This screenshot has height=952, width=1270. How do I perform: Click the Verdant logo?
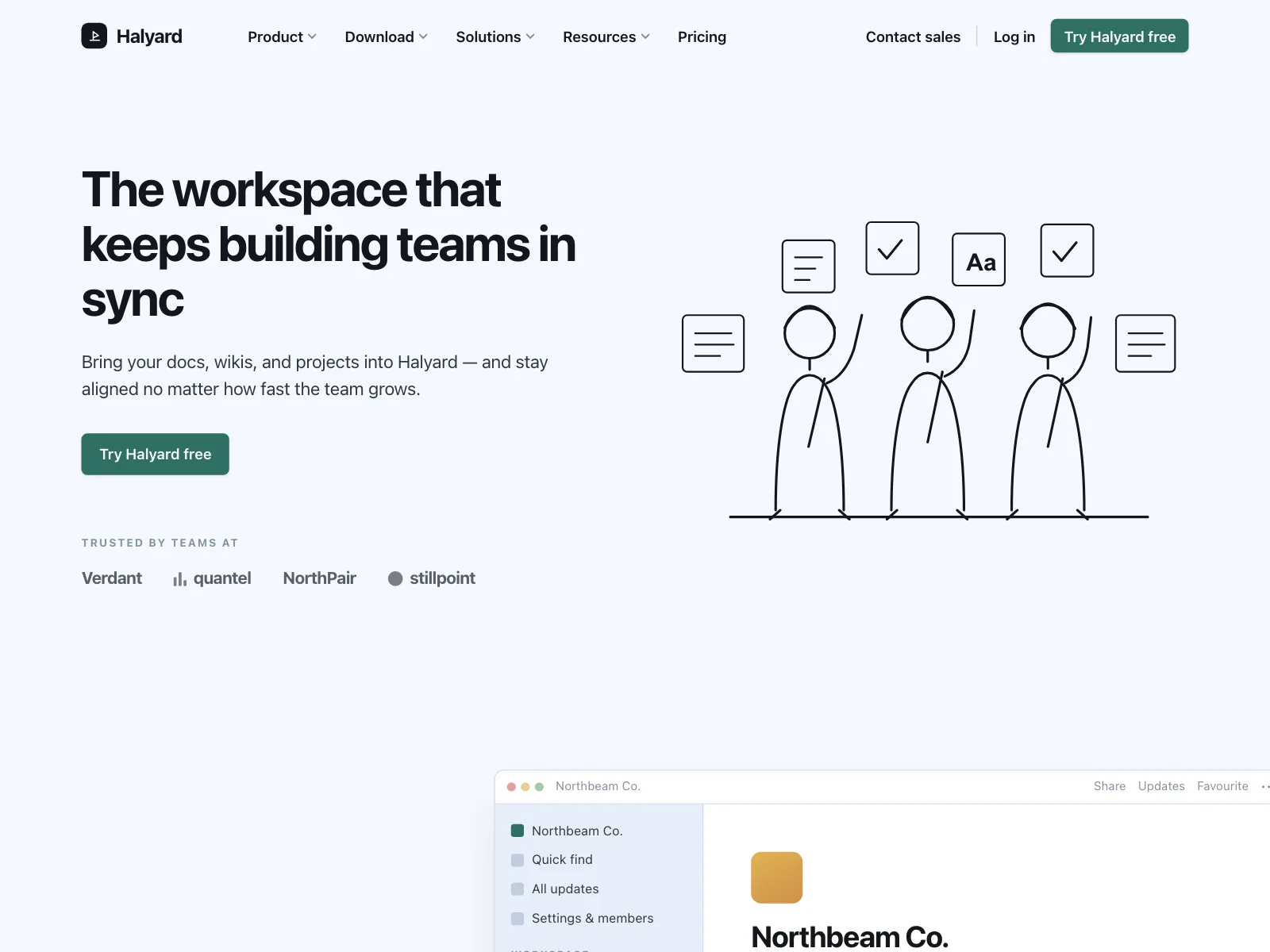click(112, 578)
